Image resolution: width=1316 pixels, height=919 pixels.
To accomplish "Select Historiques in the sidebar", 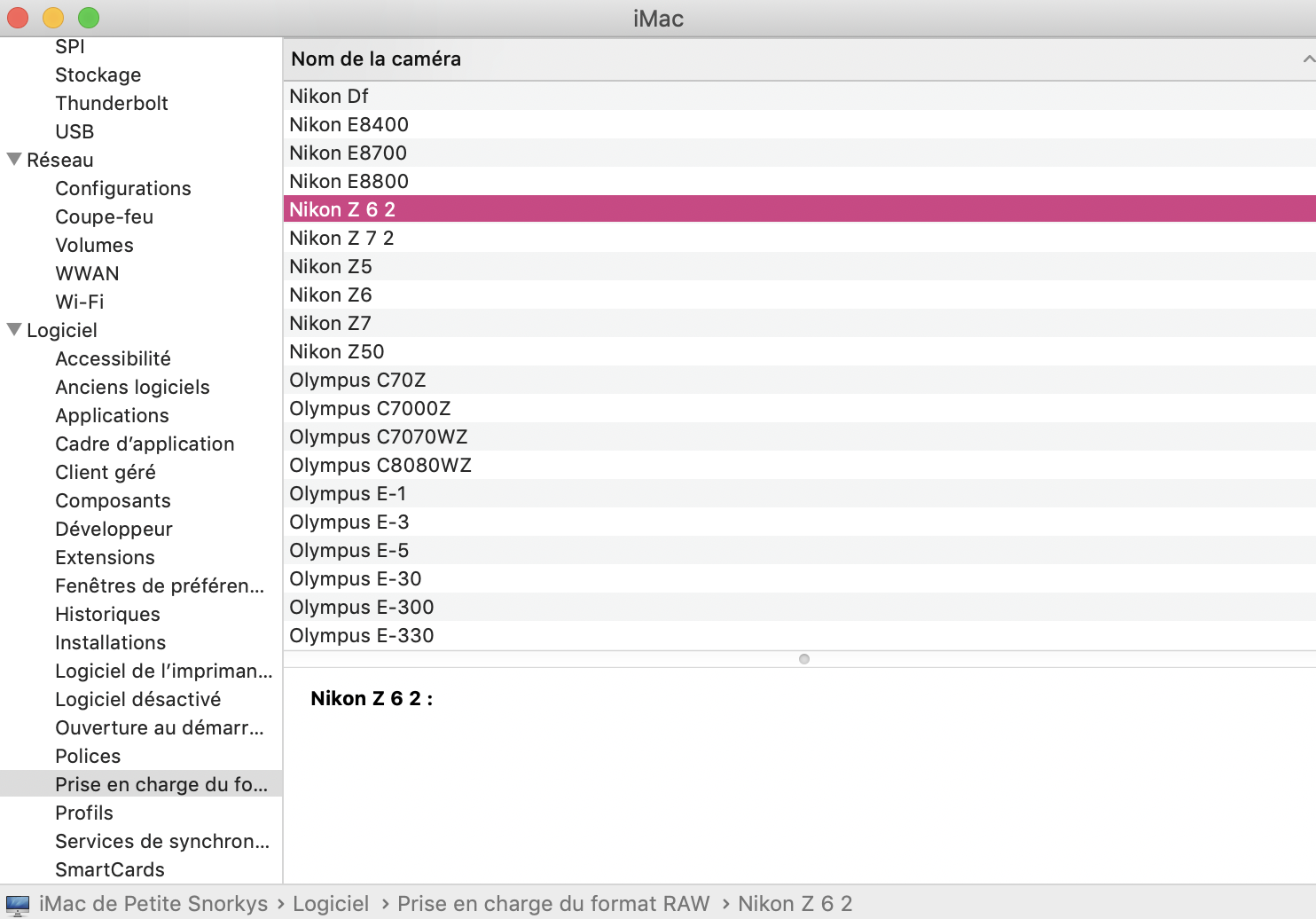I will (108, 614).
